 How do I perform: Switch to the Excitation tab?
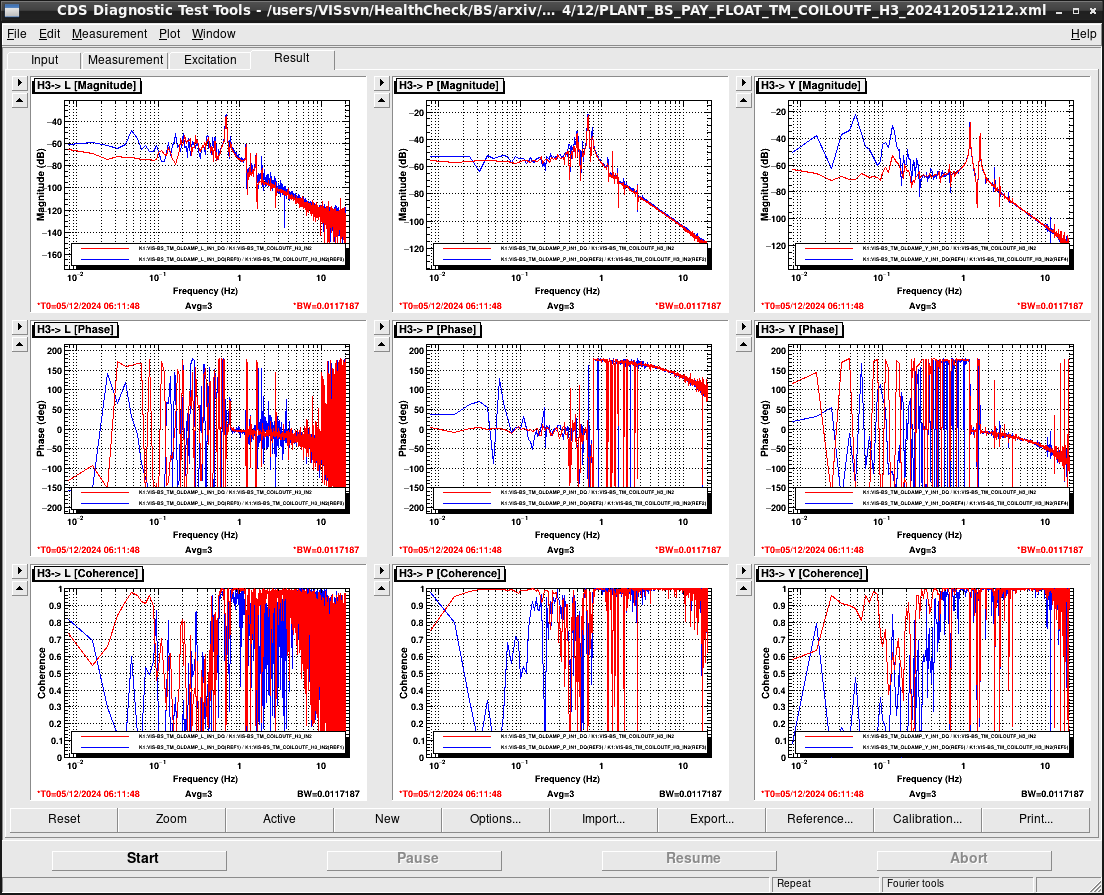pyautogui.click(x=210, y=60)
